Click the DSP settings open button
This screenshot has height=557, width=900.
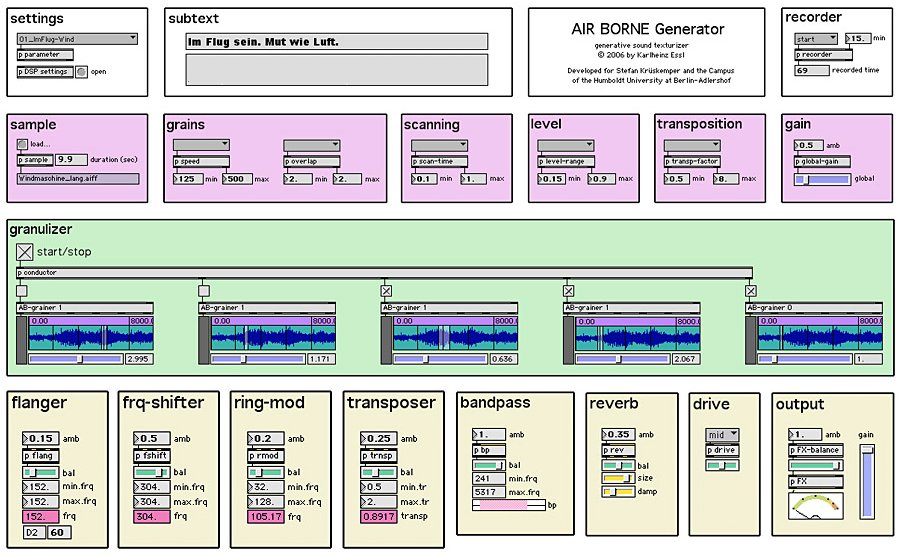81,71
